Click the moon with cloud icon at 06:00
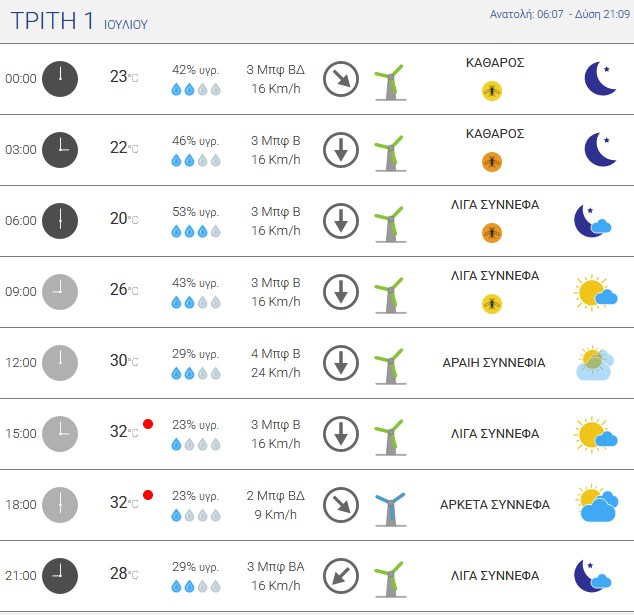Screen dimensions: 634x615 pos(593,221)
